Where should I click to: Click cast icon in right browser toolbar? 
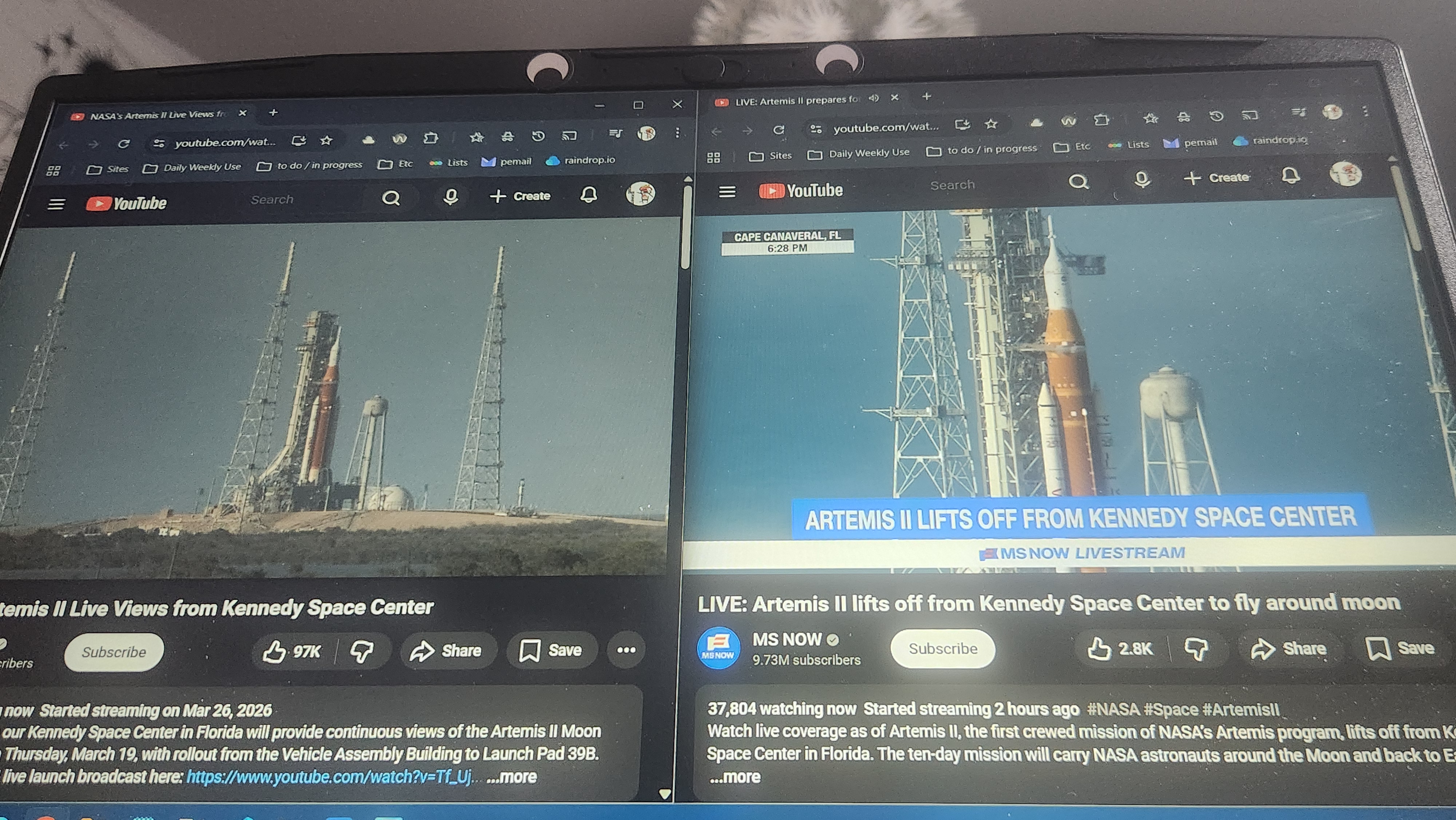[x=1249, y=115]
